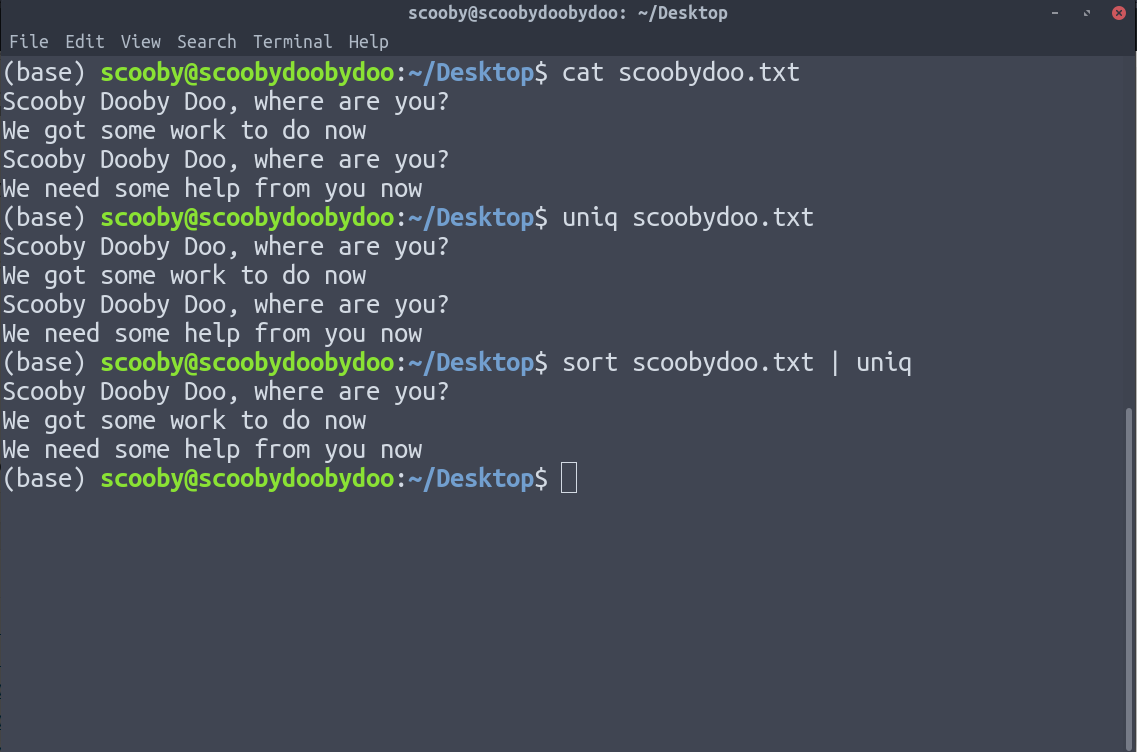
Task: Click the last output line 'We need some help'
Action: (212, 450)
